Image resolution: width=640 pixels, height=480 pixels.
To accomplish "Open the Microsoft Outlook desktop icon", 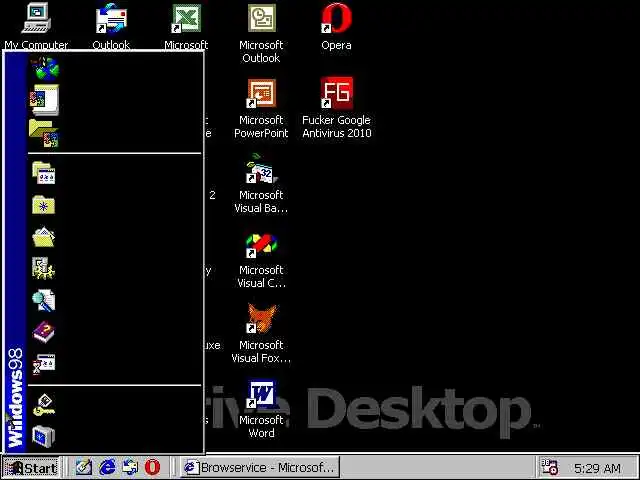I will (261, 33).
